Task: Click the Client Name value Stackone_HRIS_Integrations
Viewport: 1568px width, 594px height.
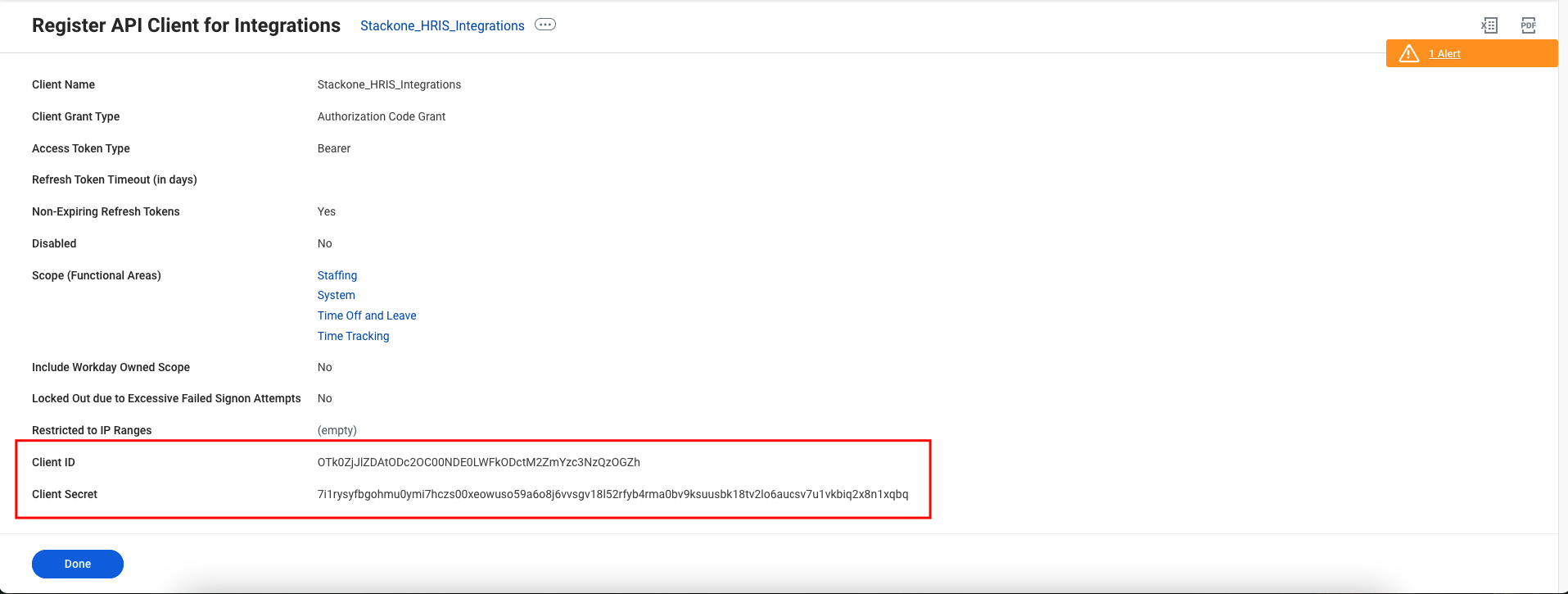Action: (x=389, y=84)
